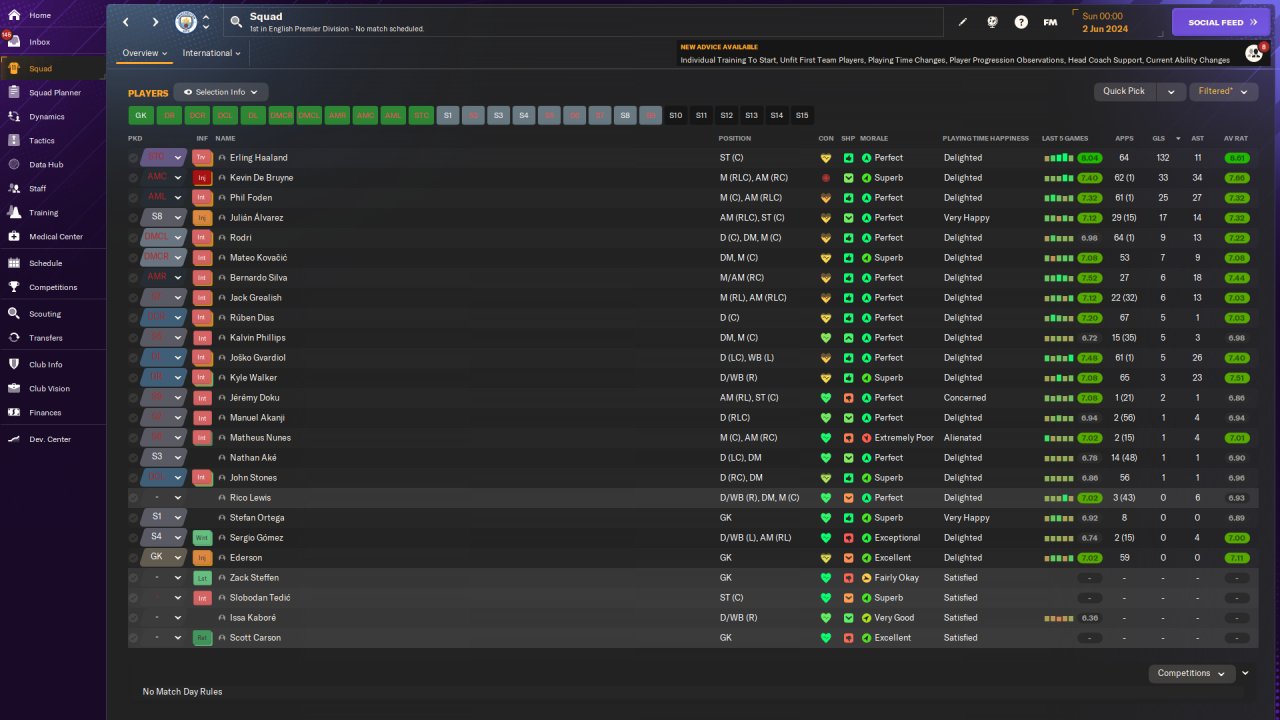Open Kevin De Bruyne's player profile
1280x720 pixels.
click(261, 178)
